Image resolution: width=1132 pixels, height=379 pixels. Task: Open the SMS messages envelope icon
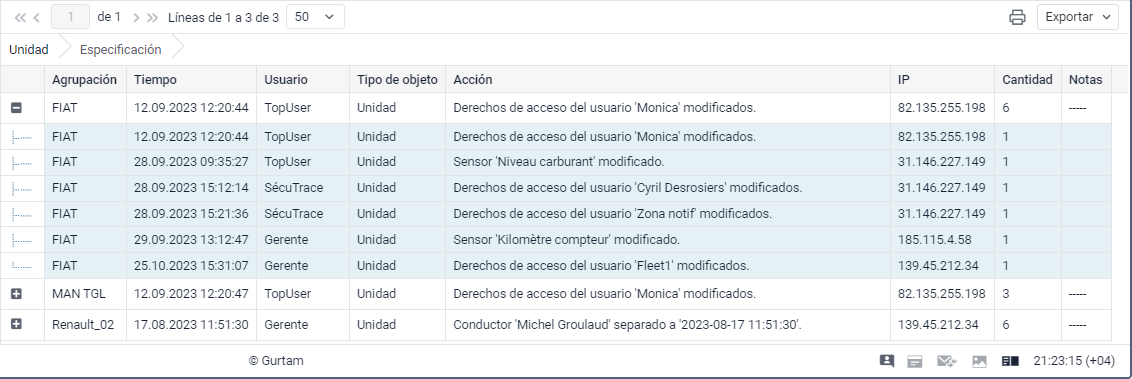coord(946,361)
